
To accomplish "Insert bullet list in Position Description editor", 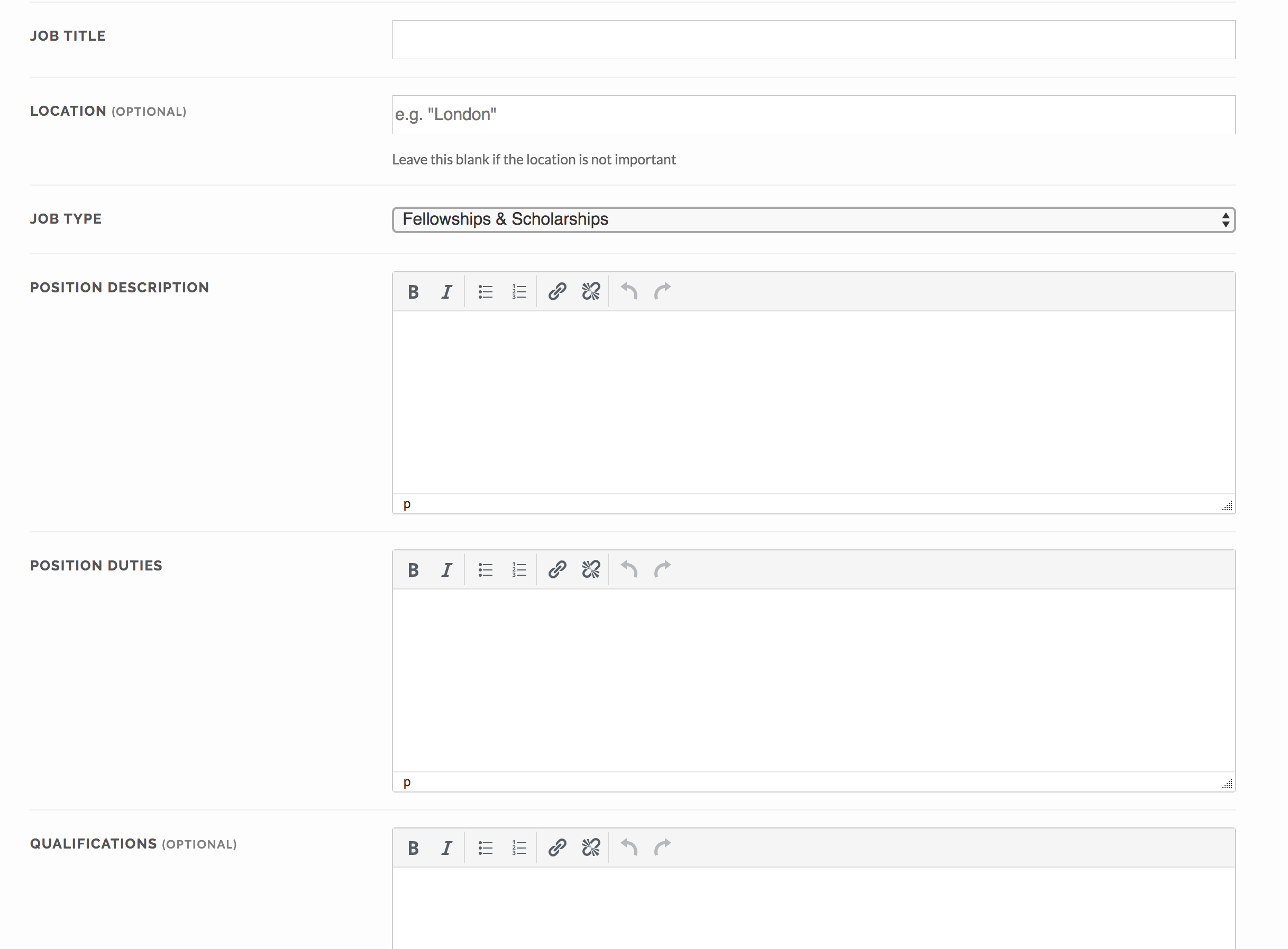I will pyautogui.click(x=485, y=292).
